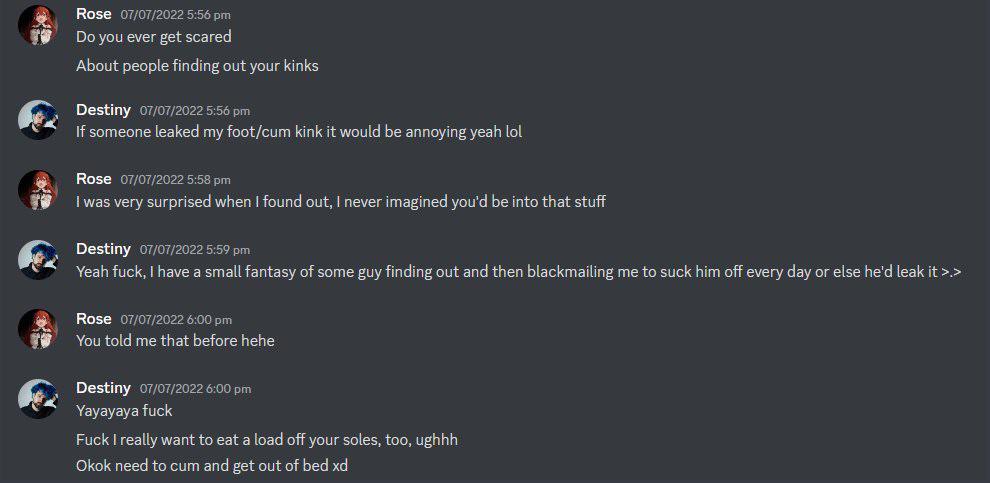Click Rose's 07/07/2022 5:56 pm timestamp
The width and height of the screenshot is (990, 483).
click(176, 15)
